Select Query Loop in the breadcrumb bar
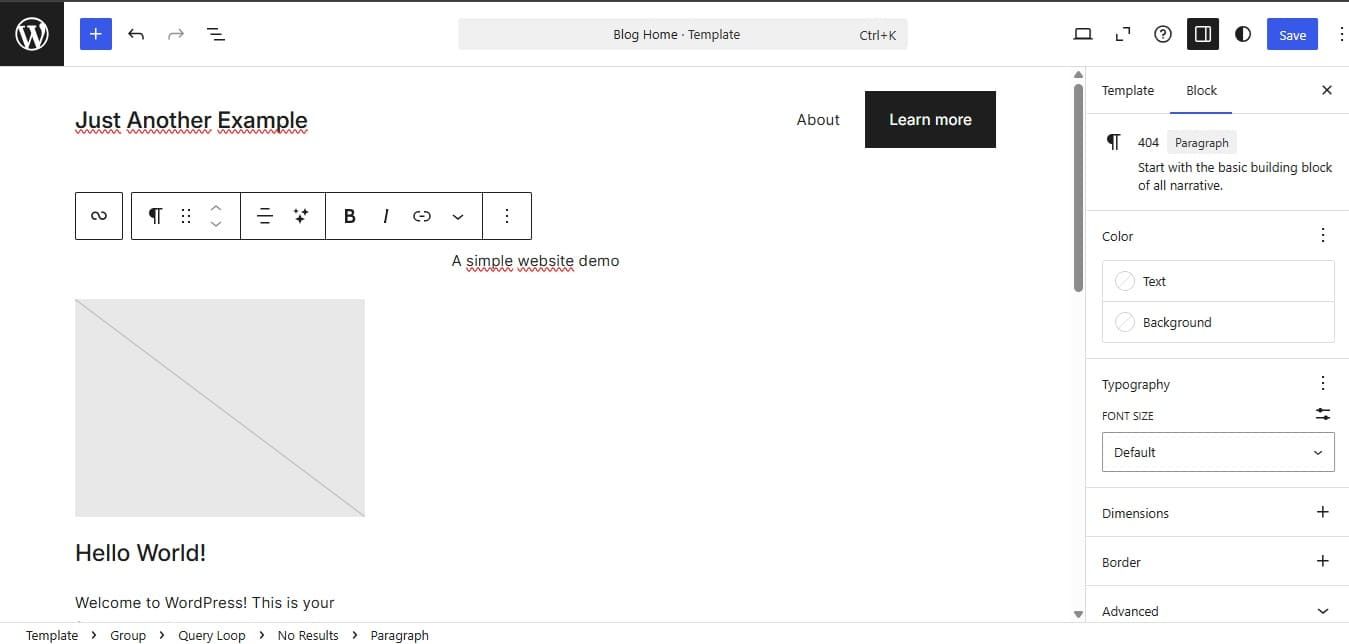This screenshot has width=1349, height=644. [211, 634]
